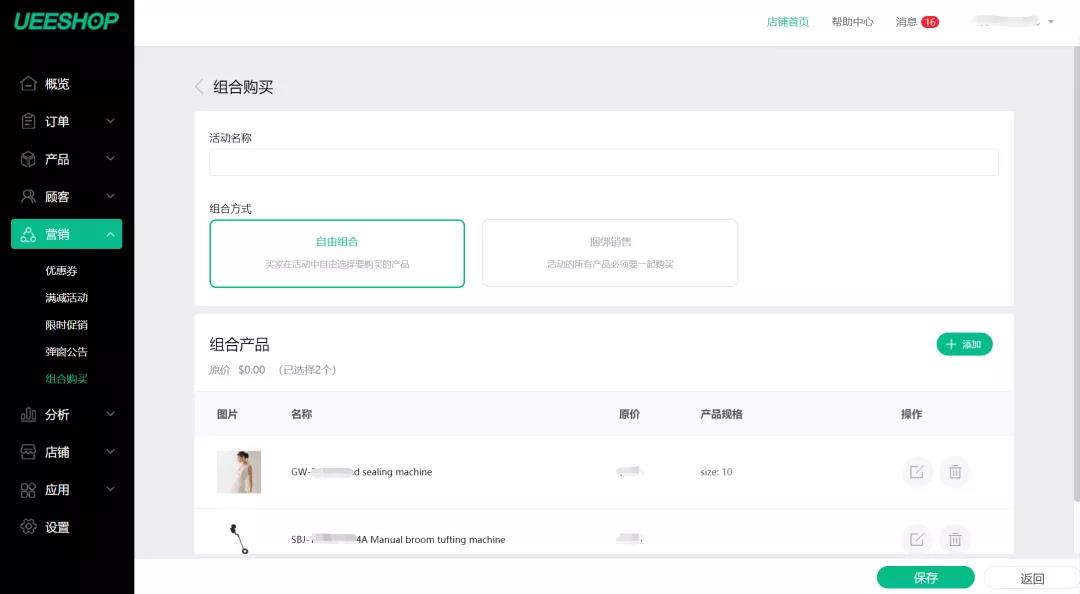Click the sealing machine product thumbnail

[x=239, y=472]
